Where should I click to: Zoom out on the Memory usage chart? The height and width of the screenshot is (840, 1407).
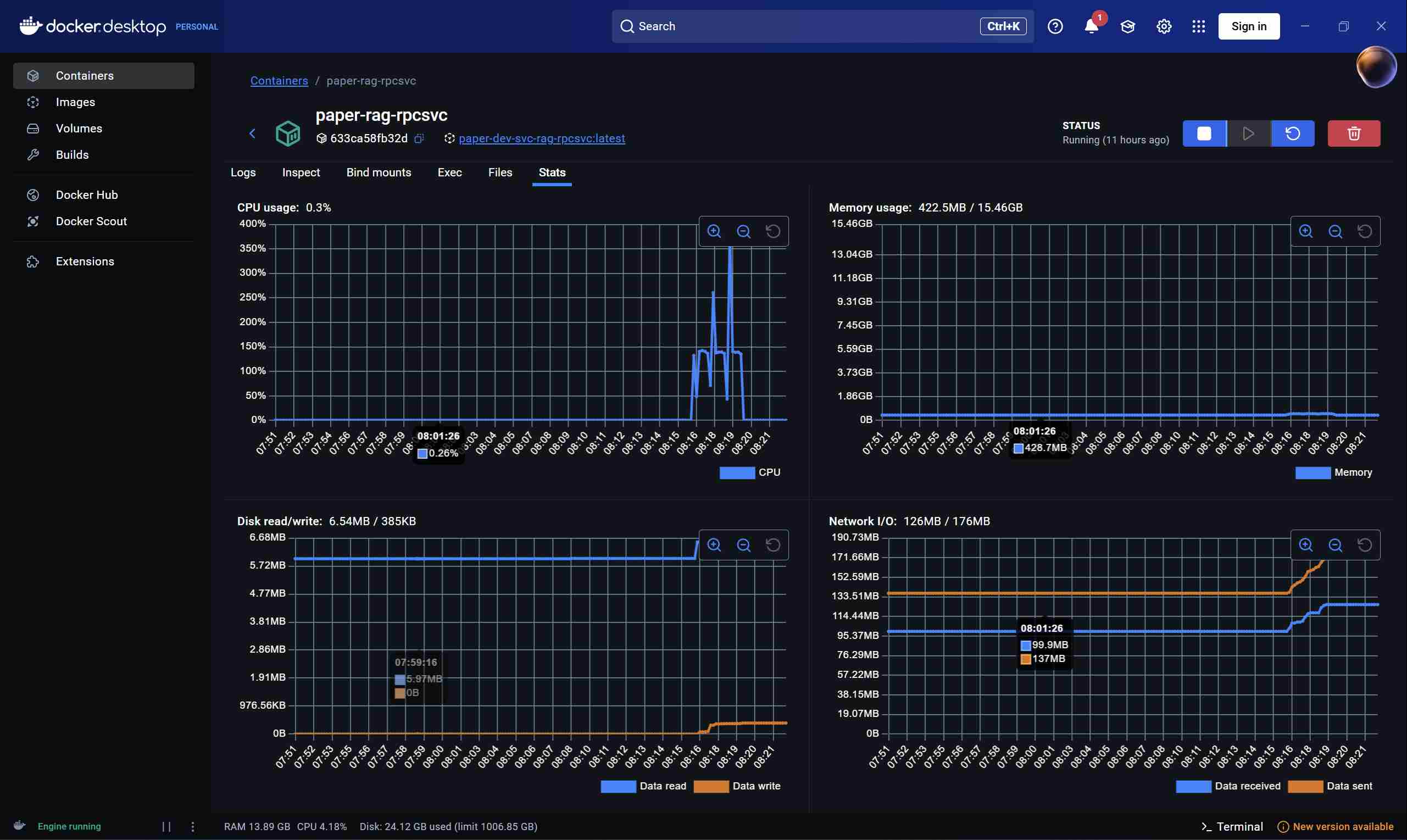coord(1335,231)
